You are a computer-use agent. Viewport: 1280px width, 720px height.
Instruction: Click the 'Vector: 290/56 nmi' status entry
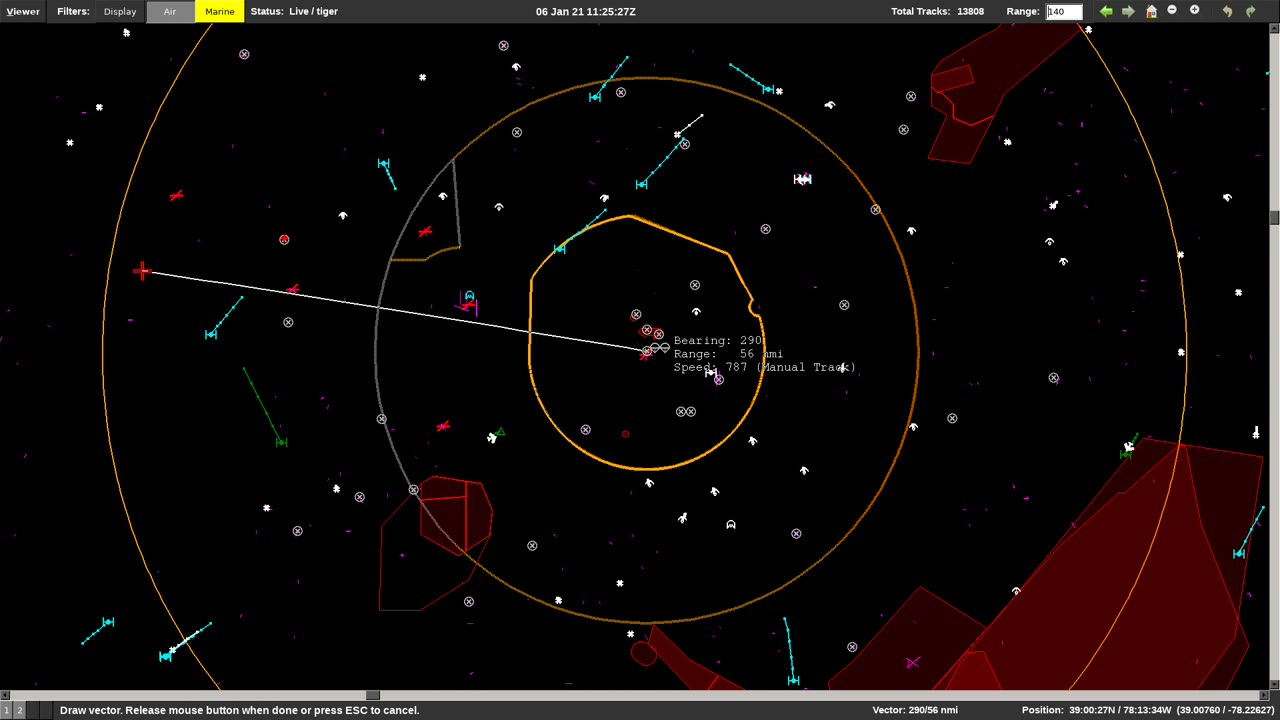pos(915,710)
